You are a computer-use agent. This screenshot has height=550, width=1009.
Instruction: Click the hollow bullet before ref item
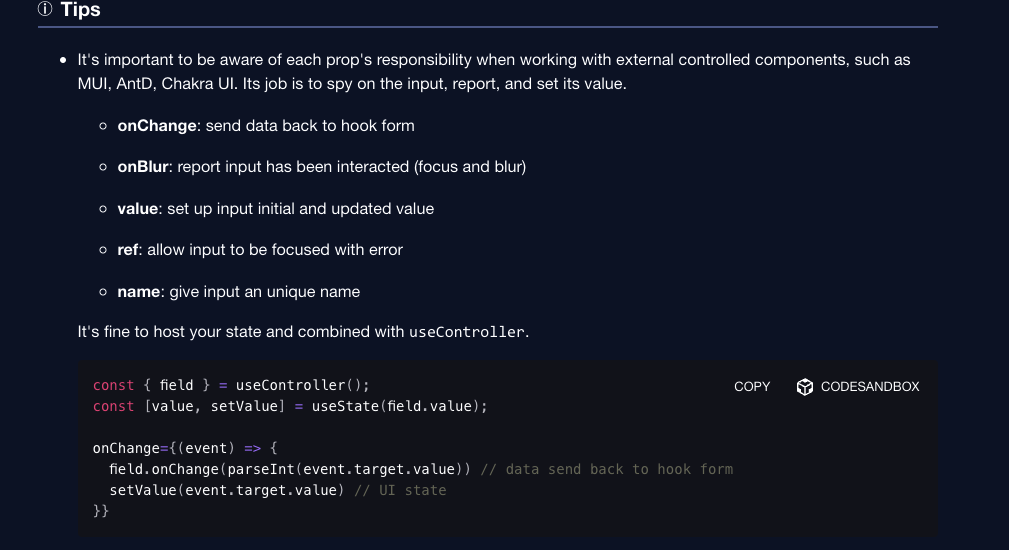pyautogui.click(x=103, y=250)
